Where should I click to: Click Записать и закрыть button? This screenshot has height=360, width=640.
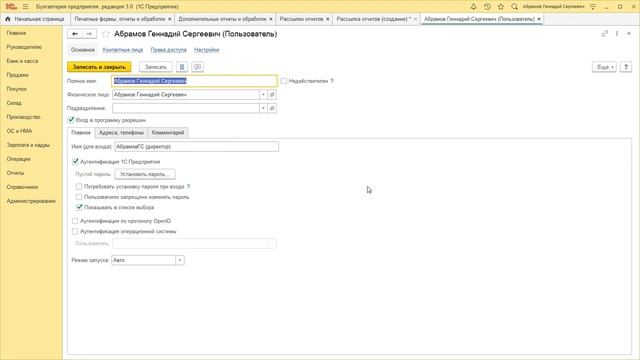tap(99, 67)
